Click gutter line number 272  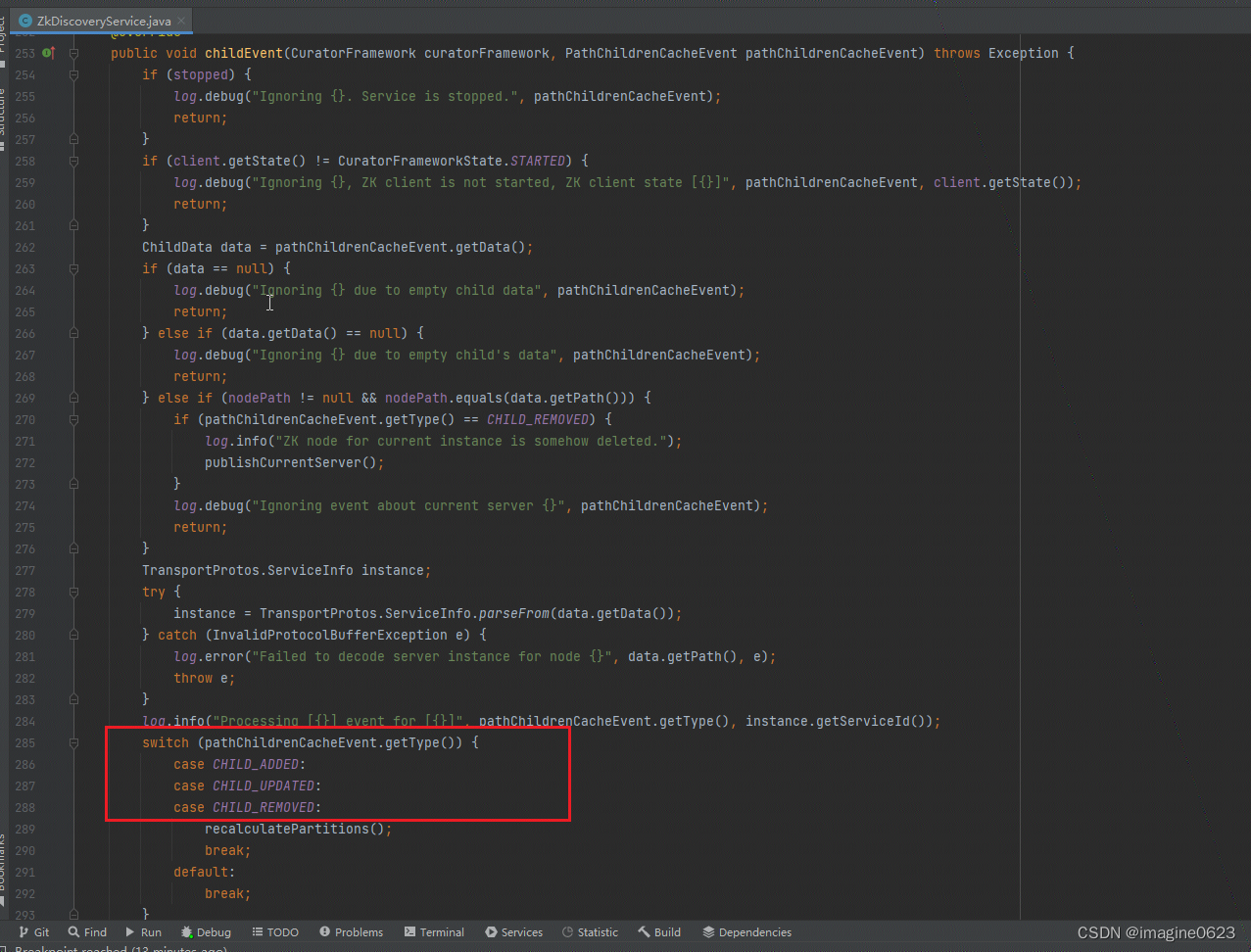(24, 462)
